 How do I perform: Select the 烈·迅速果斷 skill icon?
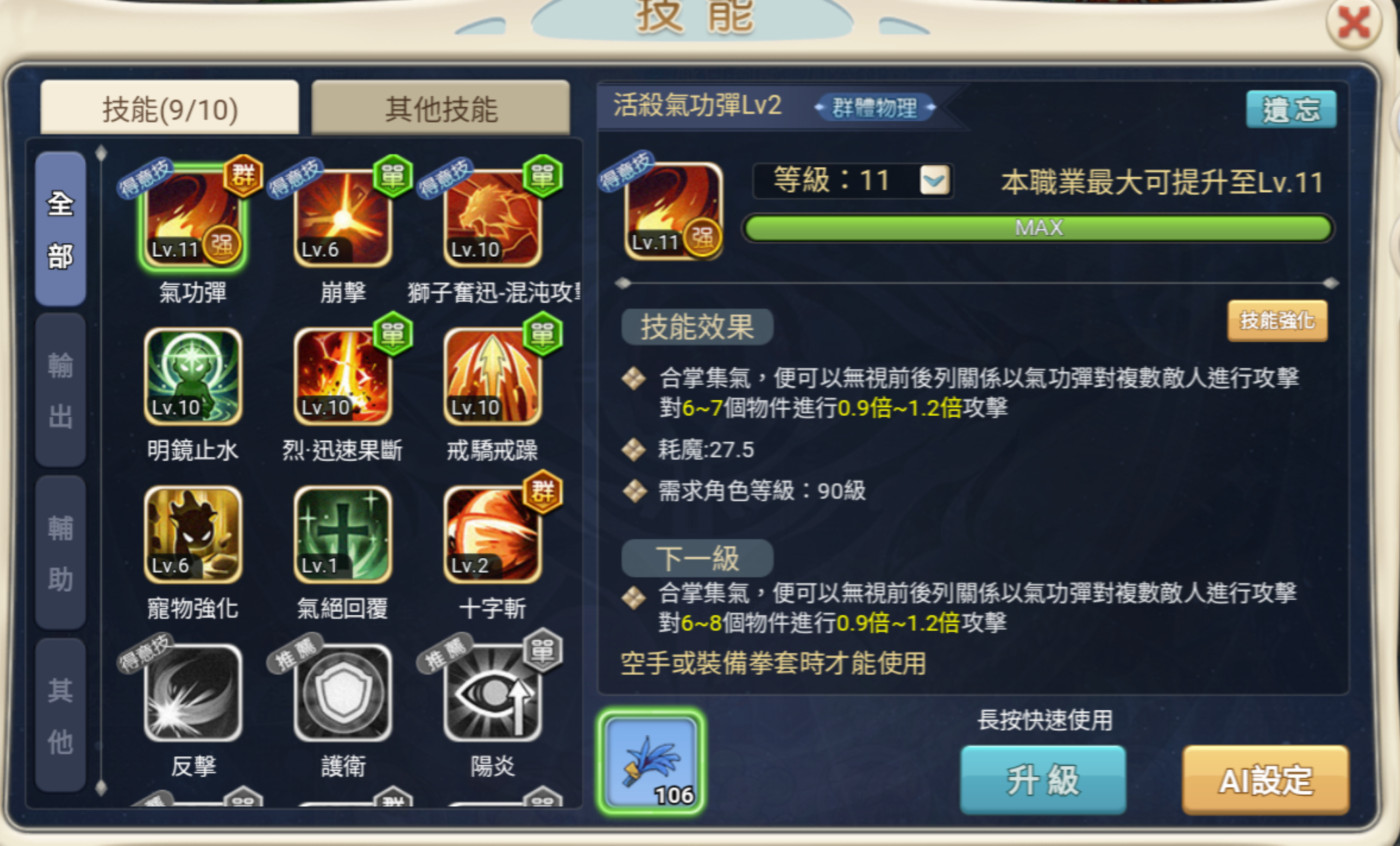tap(343, 376)
